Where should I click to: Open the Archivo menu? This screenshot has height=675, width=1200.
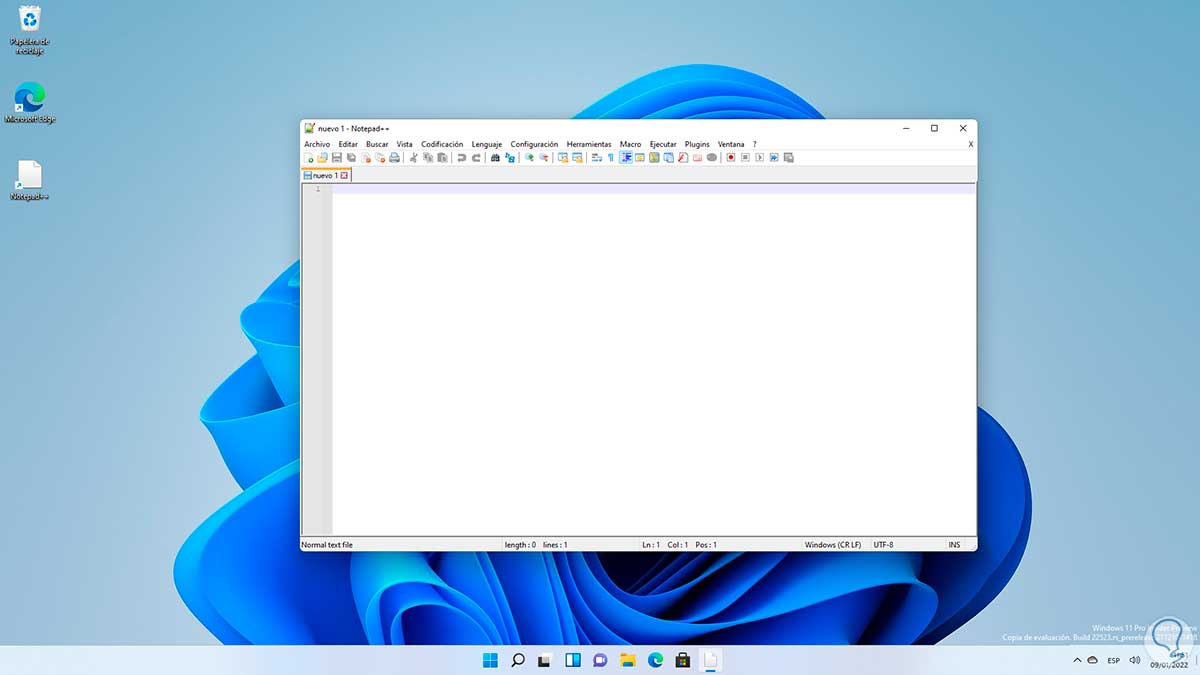[317, 144]
